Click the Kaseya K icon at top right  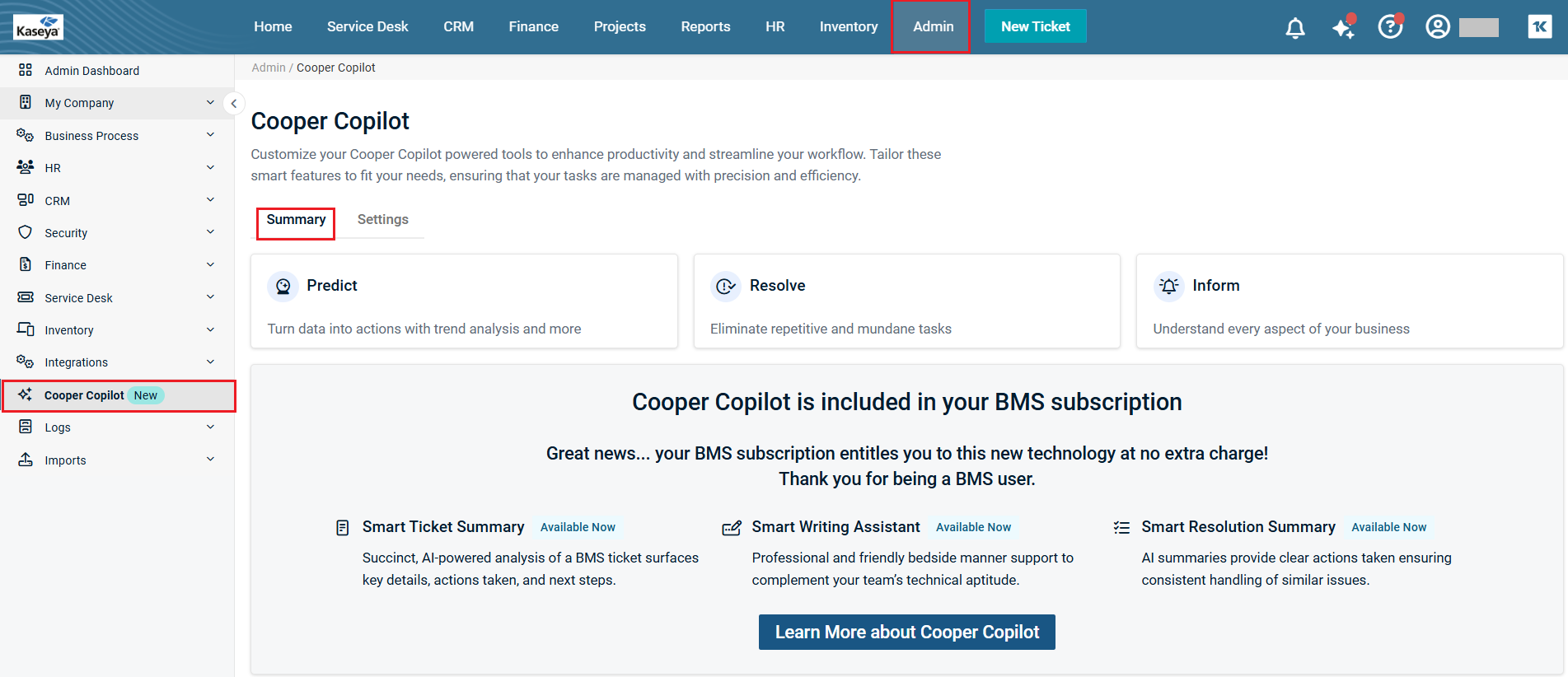coord(1539,27)
